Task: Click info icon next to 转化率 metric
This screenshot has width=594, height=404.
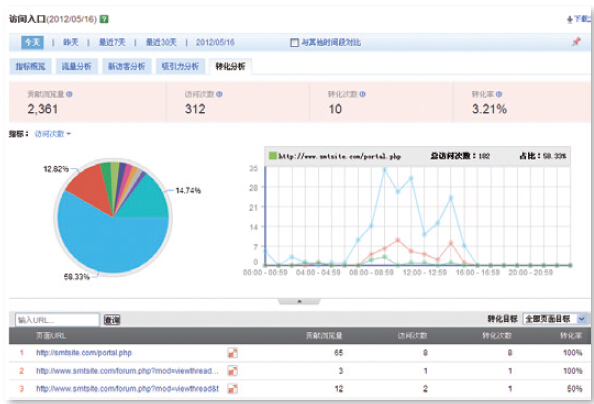Action: 499,94
